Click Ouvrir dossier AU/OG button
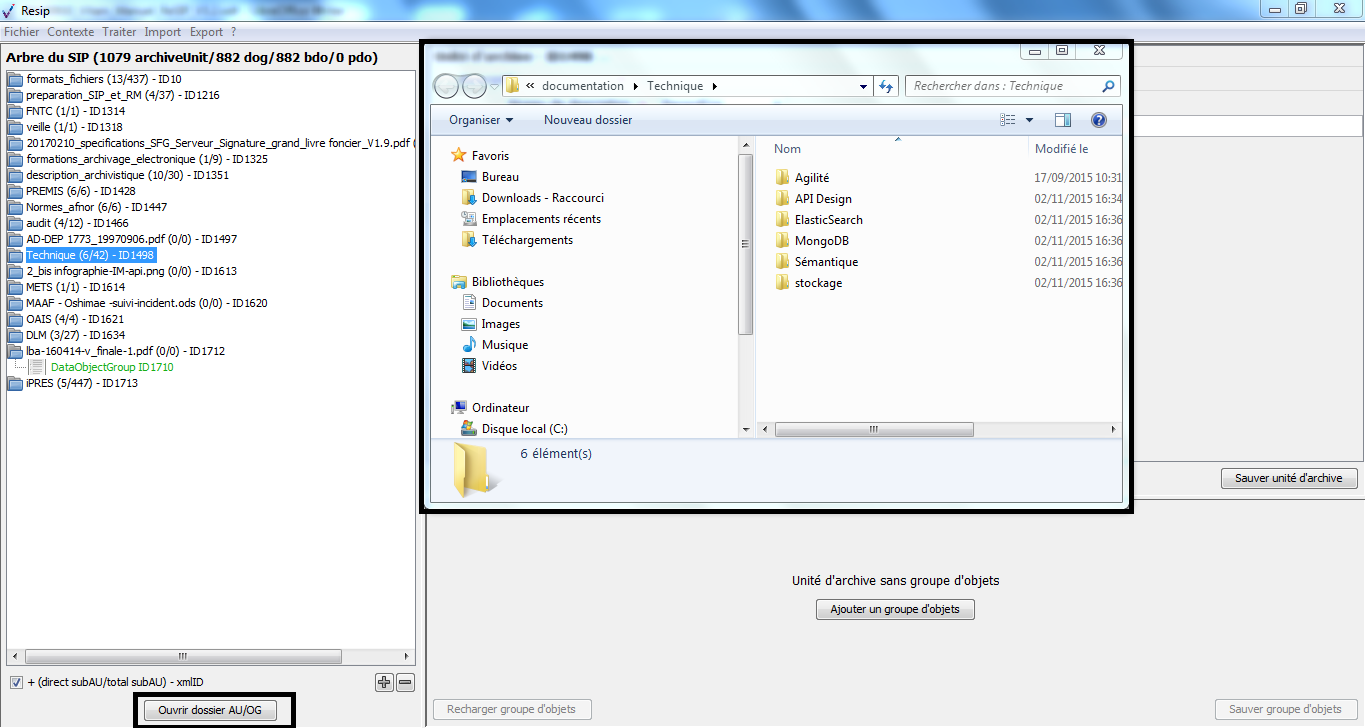This screenshot has width=1365, height=728. (x=210, y=710)
